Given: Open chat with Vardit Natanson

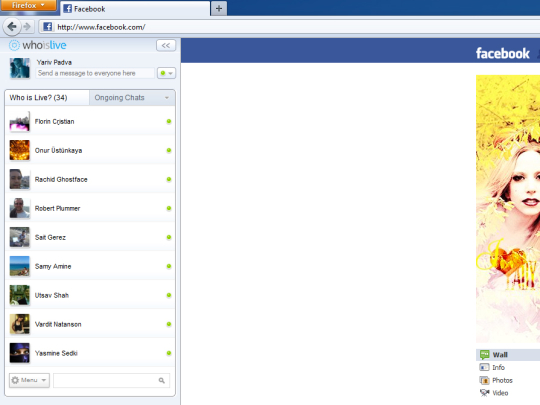Looking at the screenshot, I should tap(90, 324).
